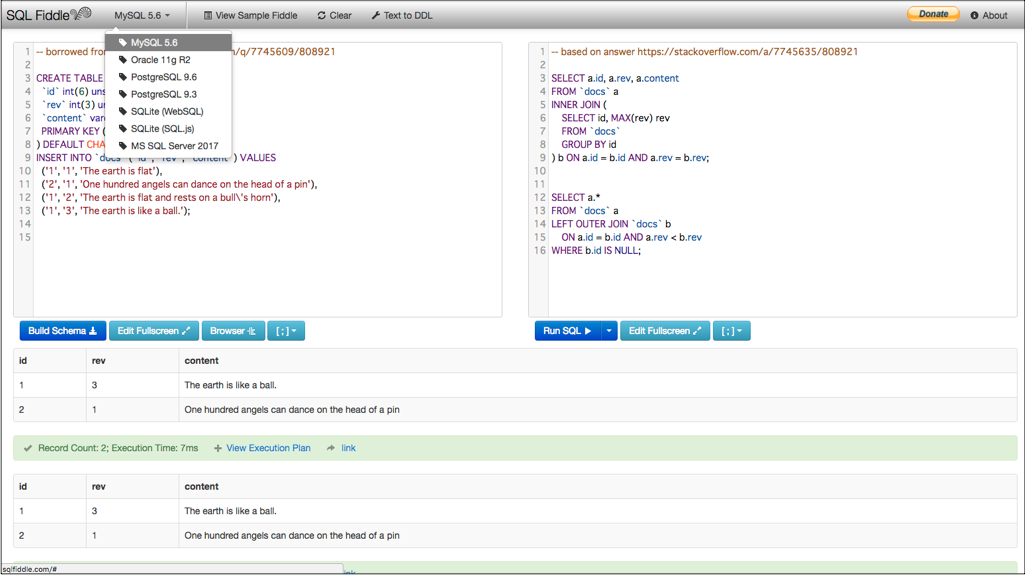This screenshot has height=575, width=1025.
Task: Click Edit Fullscreen under query editor
Action: coord(665,331)
